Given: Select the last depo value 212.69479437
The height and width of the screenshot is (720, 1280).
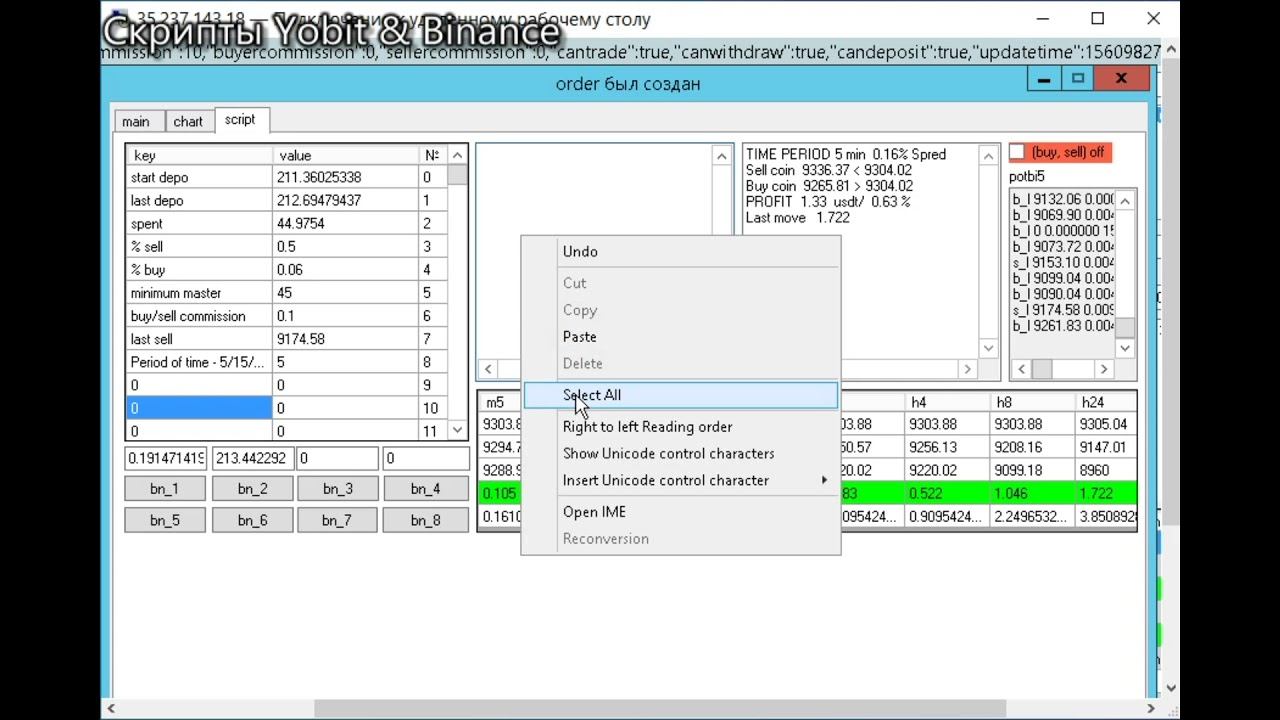Looking at the screenshot, I should [345, 201].
